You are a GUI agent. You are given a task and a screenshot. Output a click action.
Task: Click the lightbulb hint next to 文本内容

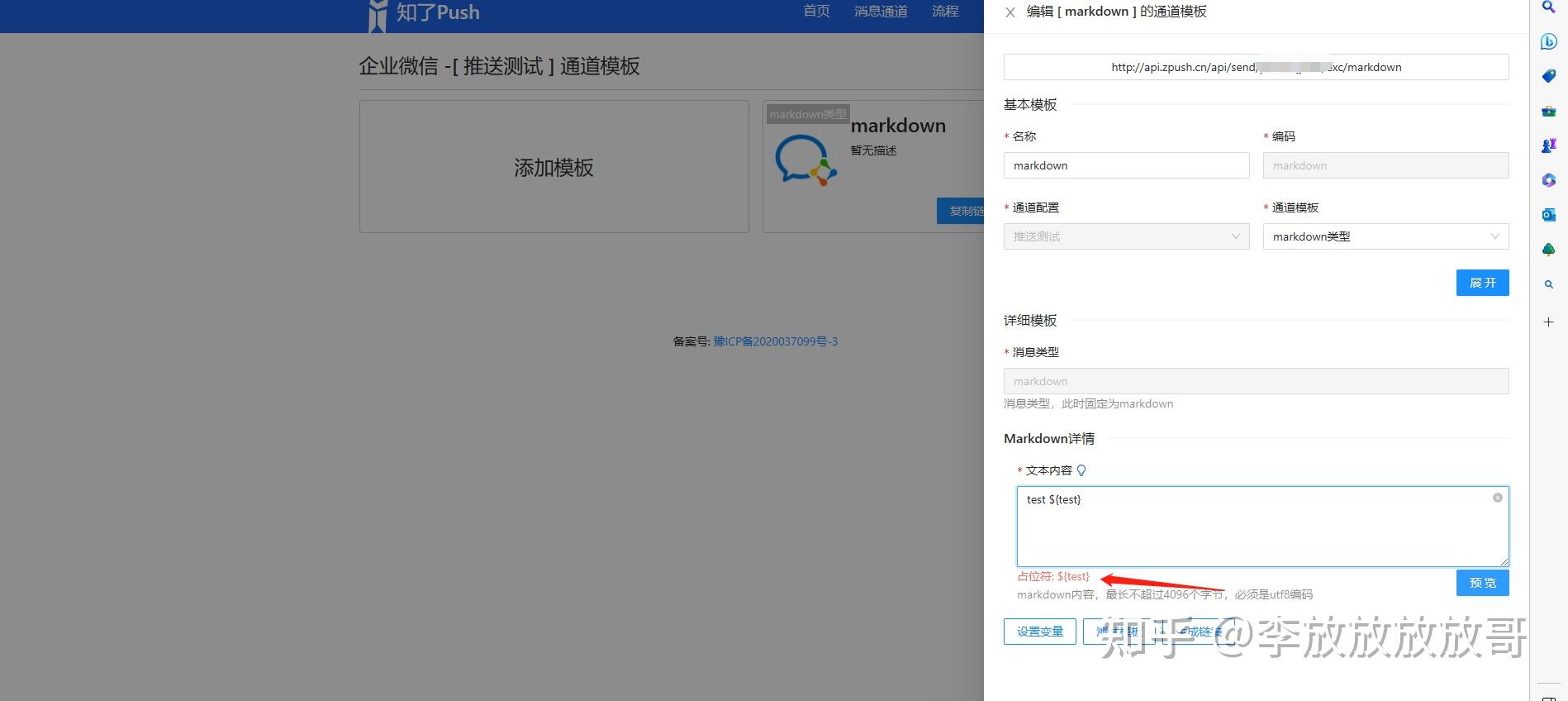1081,470
